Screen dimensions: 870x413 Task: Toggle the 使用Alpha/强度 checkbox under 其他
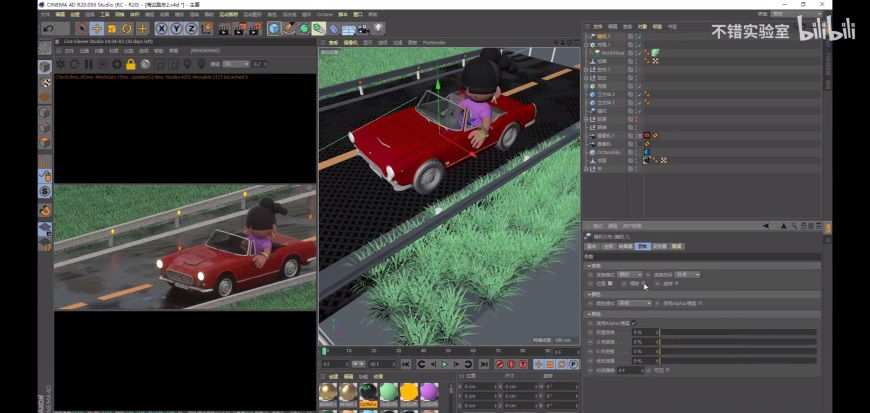(633, 323)
